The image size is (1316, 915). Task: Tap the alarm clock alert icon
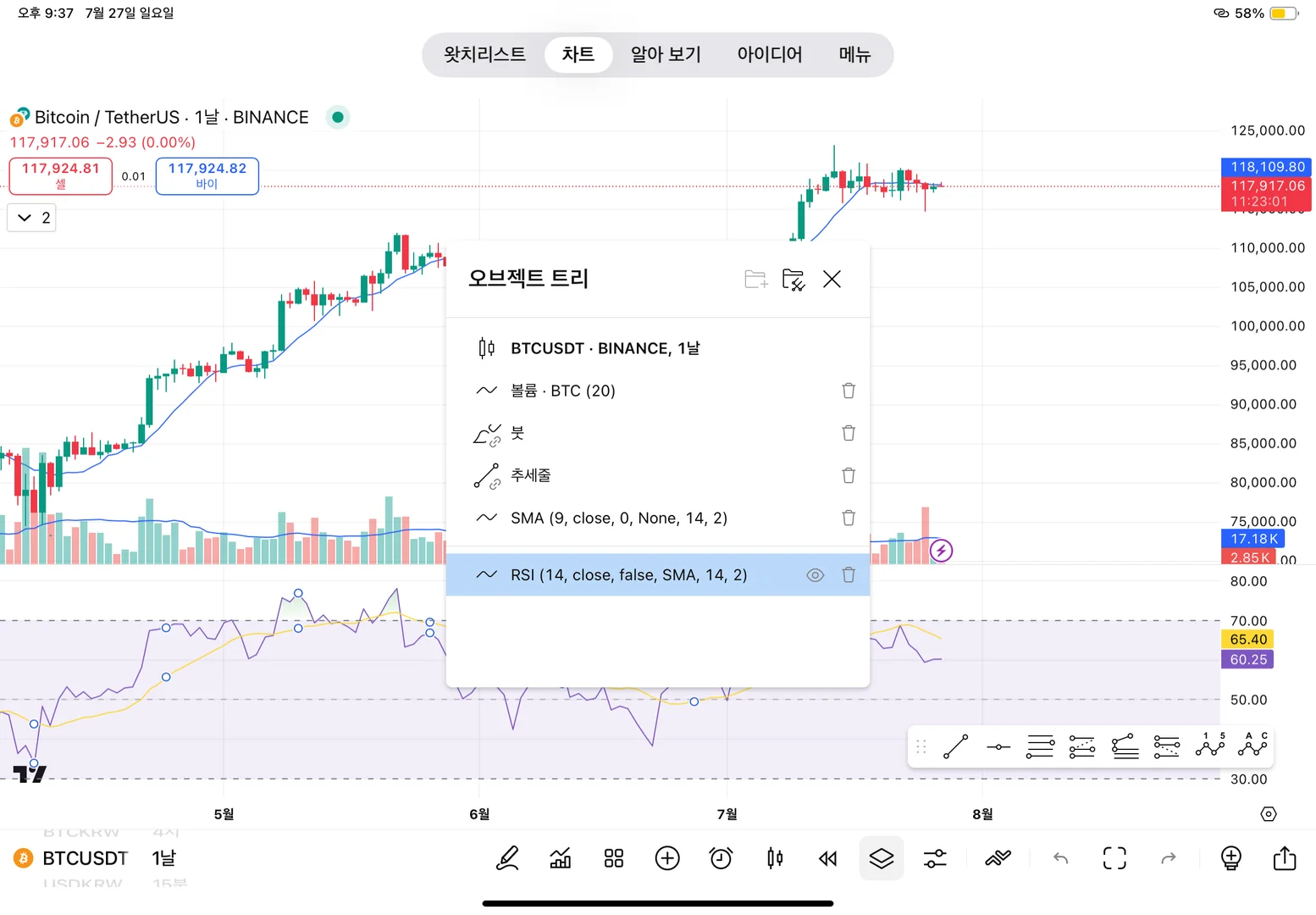coord(721,858)
